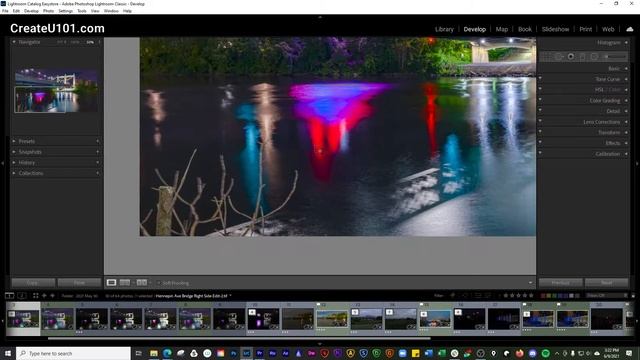Open Grid view from filmstrip bar
This screenshot has width=640, height=360.
point(36,296)
